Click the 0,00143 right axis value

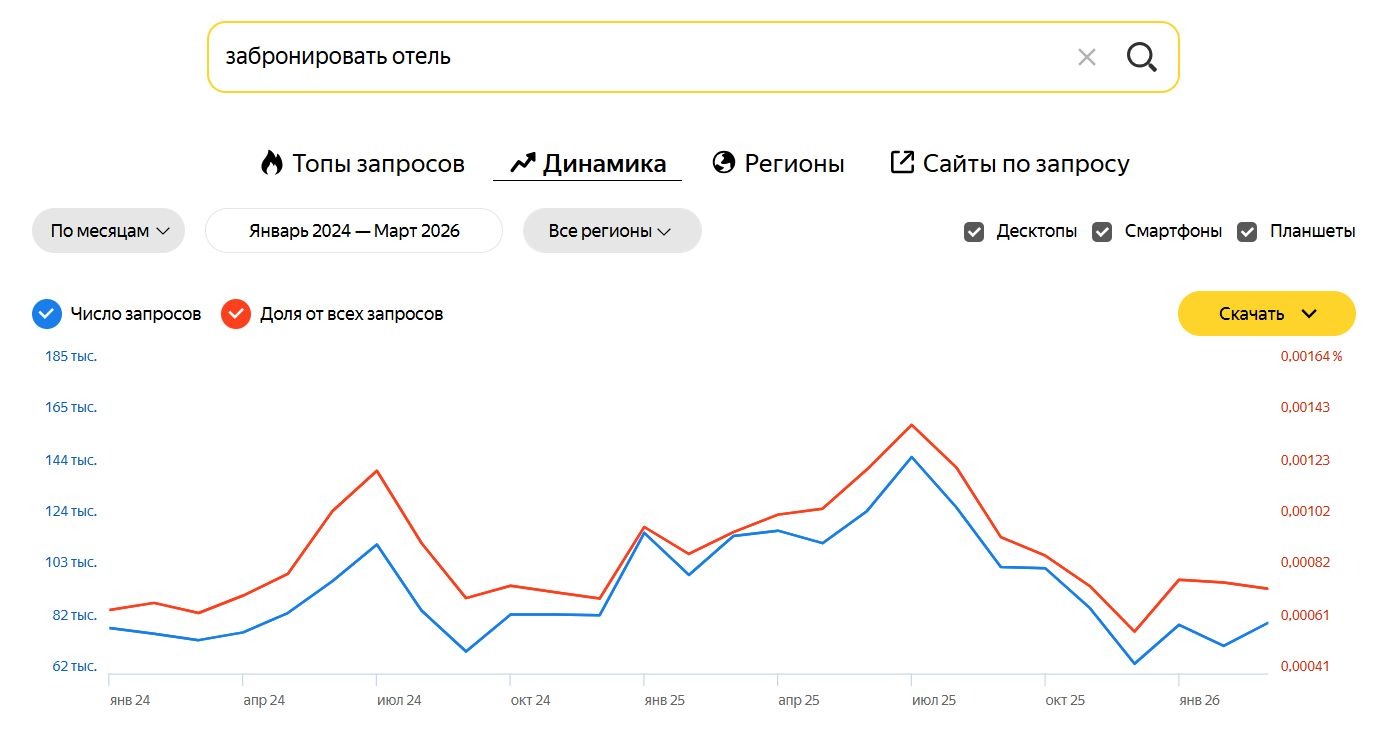[1306, 407]
